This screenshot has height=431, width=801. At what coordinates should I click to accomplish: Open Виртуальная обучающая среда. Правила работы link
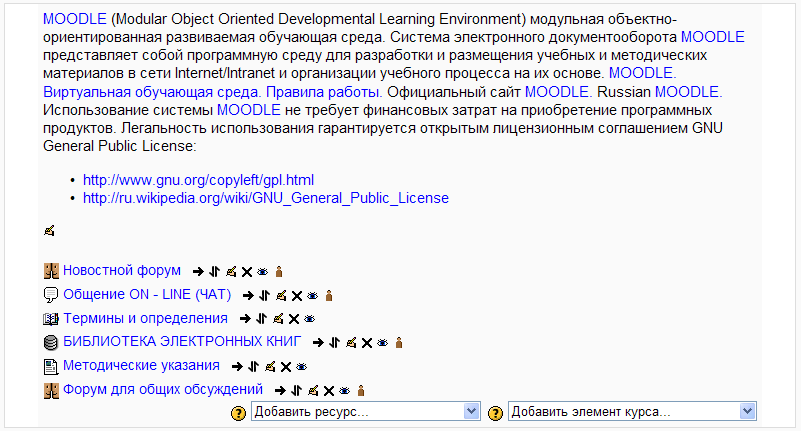tap(213, 92)
